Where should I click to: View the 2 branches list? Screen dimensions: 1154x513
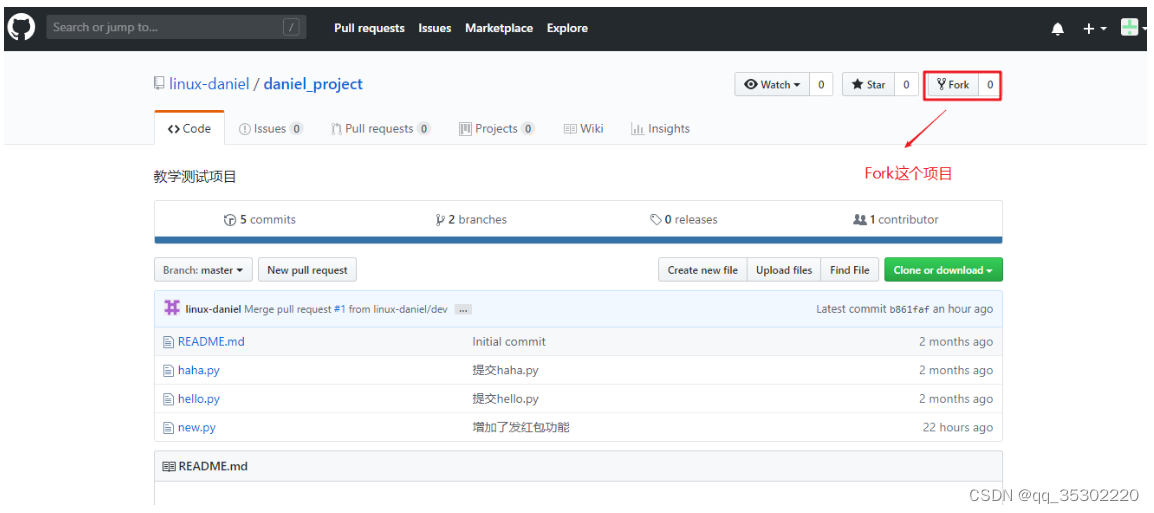coord(471,219)
